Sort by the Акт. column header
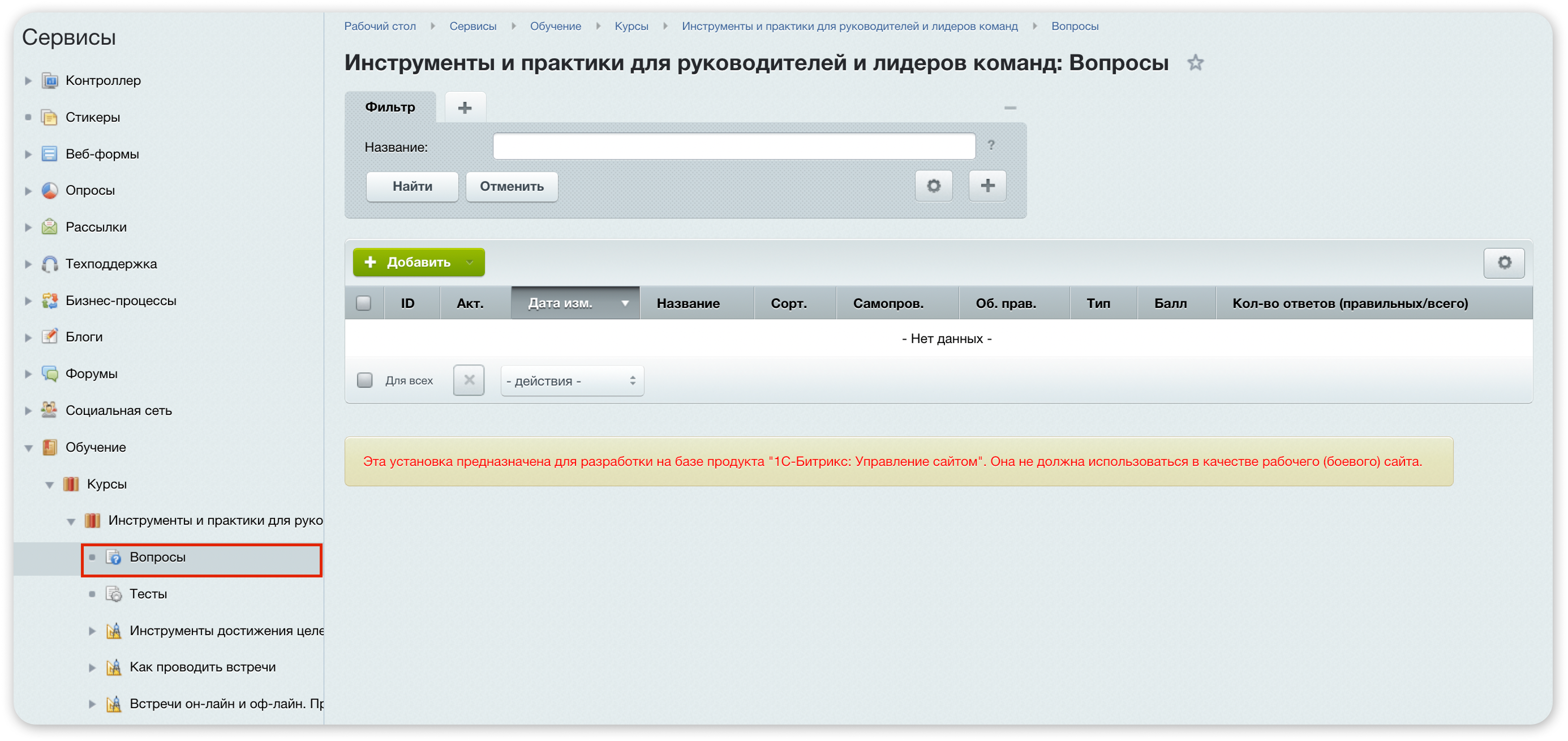This screenshot has width=1568, height=741. click(x=475, y=303)
